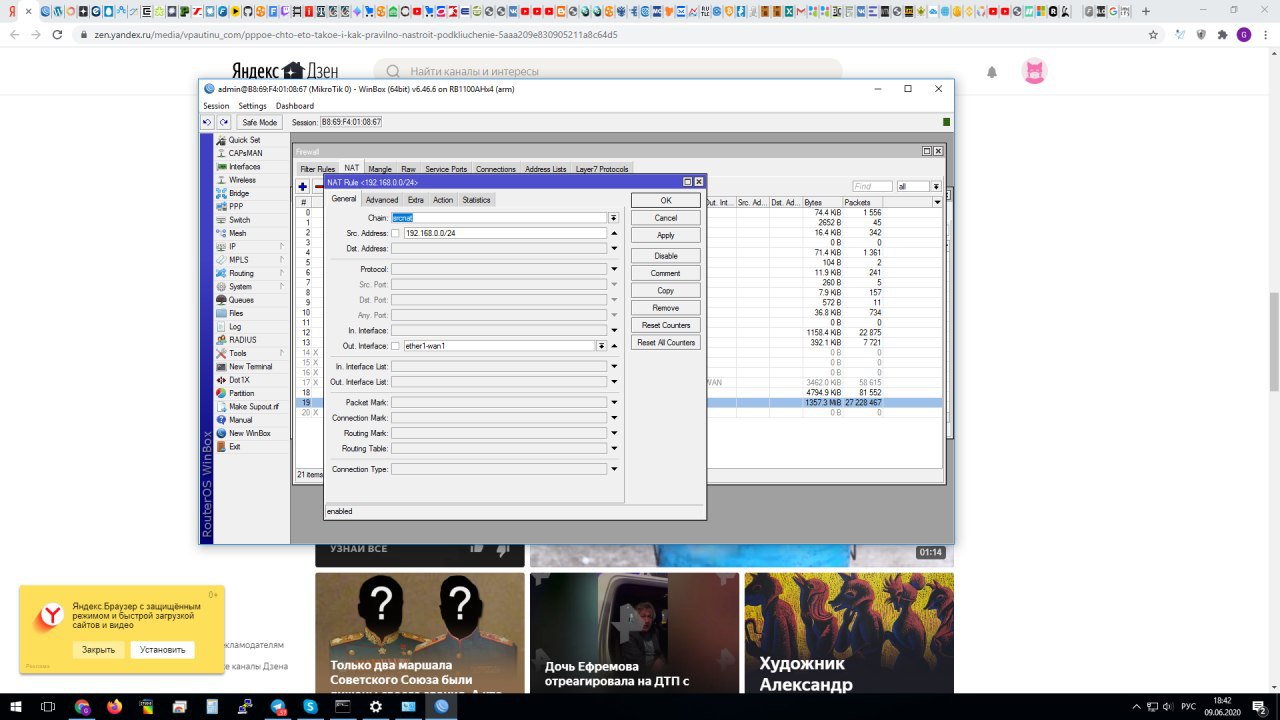This screenshot has height=720, width=1280.
Task: Click Exit in the WinBox sidebar
Action: [234, 447]
